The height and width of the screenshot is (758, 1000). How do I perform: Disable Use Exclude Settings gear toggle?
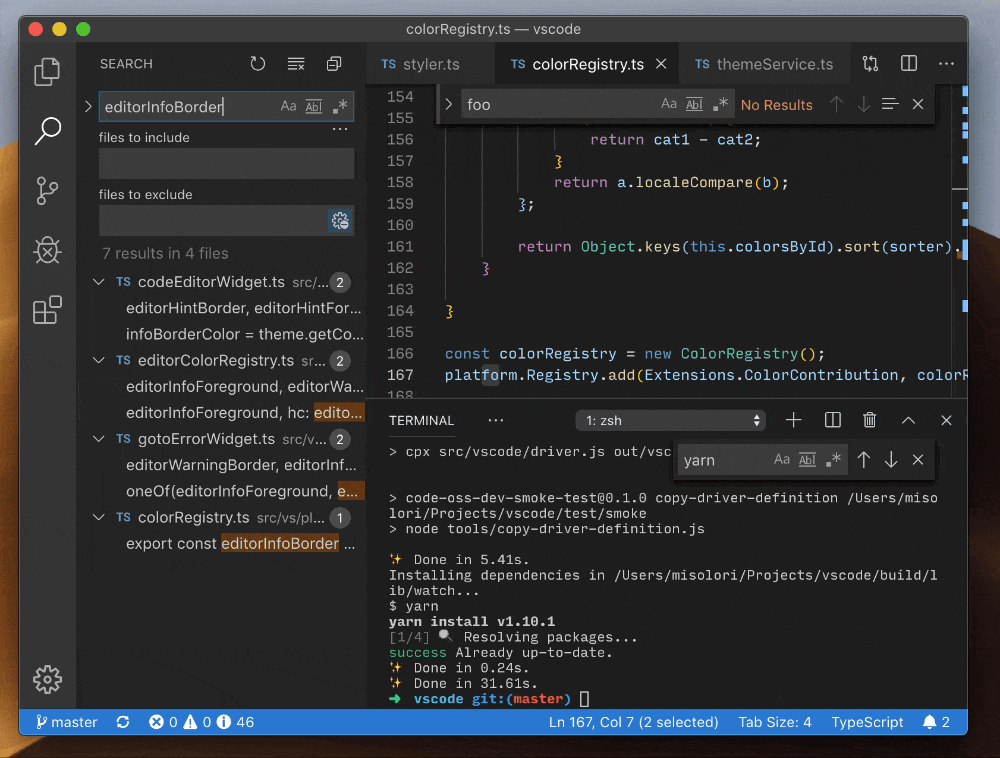tap(340, 220)
